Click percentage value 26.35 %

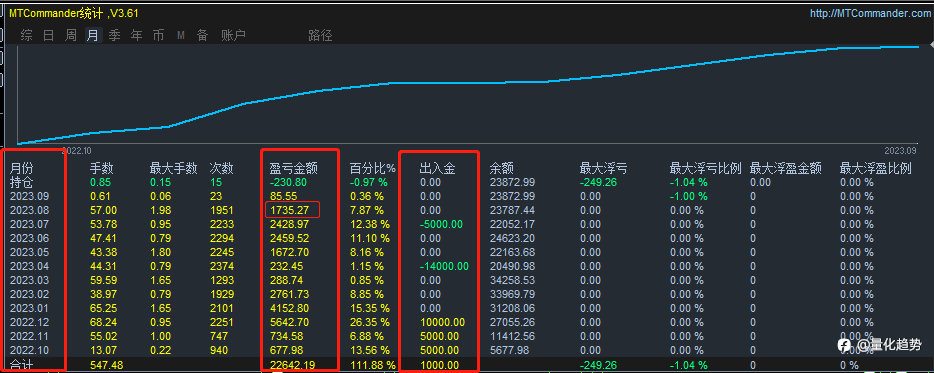click(x=369, y=322)
